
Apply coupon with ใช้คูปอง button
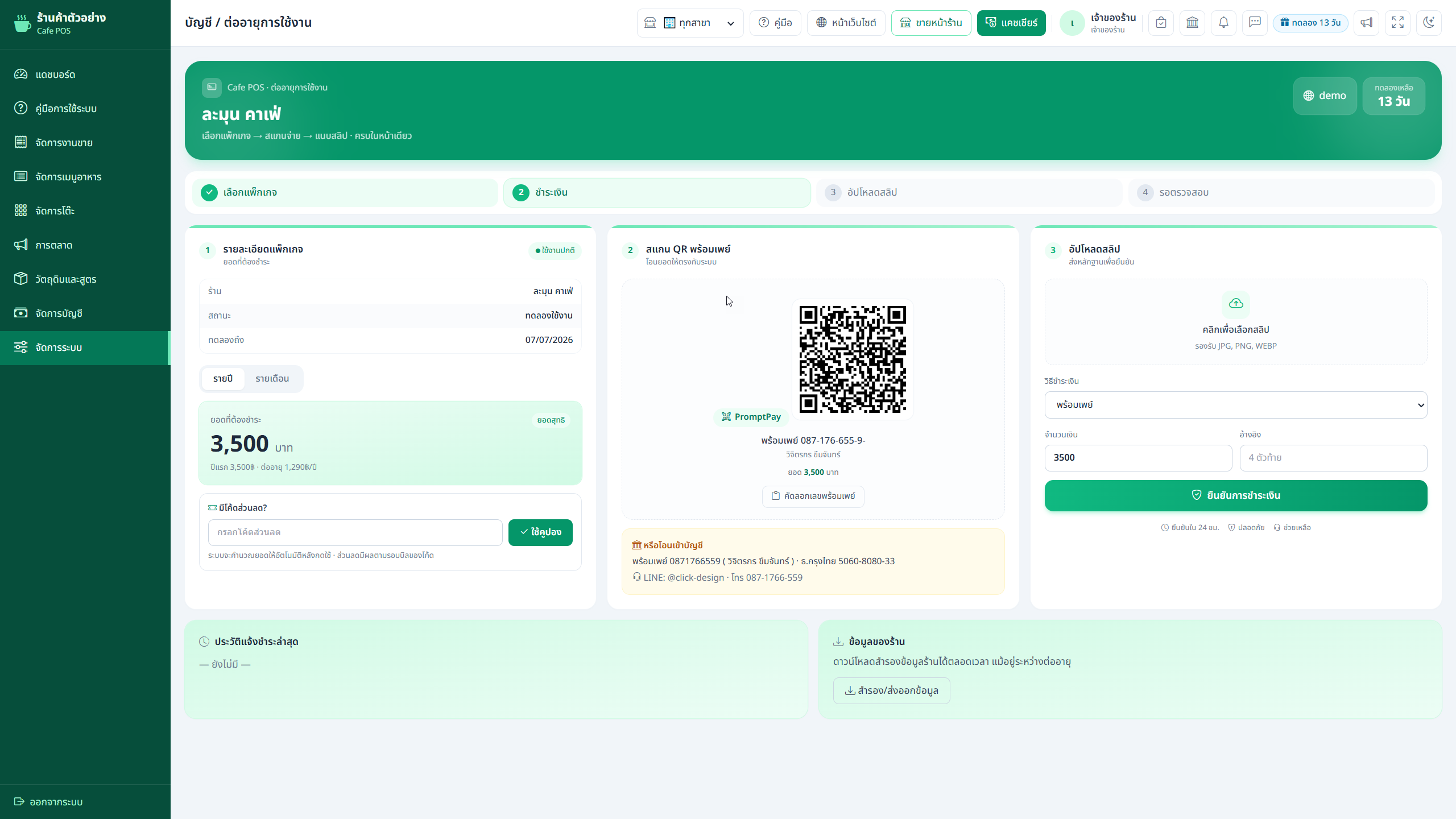540,532
